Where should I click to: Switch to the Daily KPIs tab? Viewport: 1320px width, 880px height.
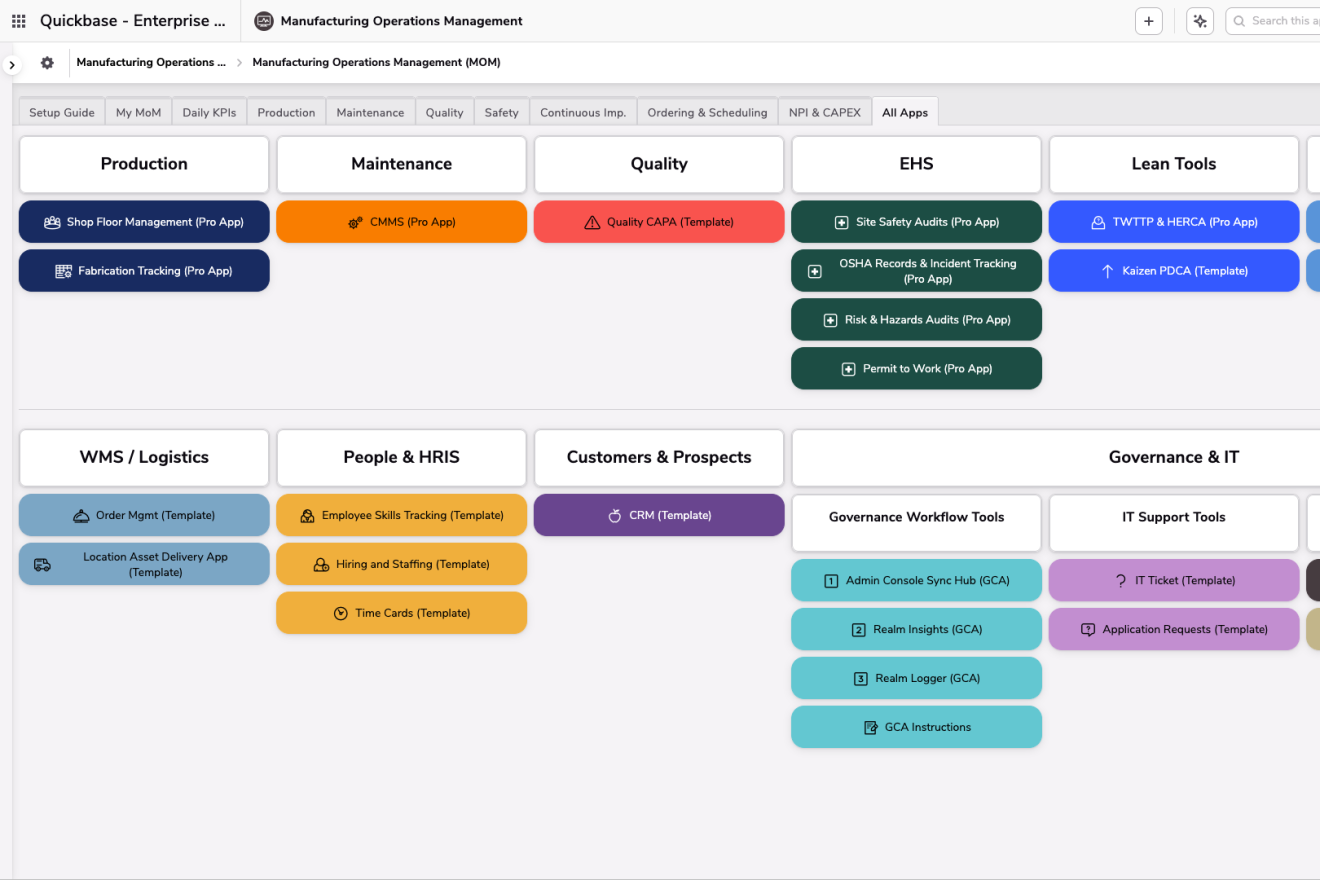(209, 113)
